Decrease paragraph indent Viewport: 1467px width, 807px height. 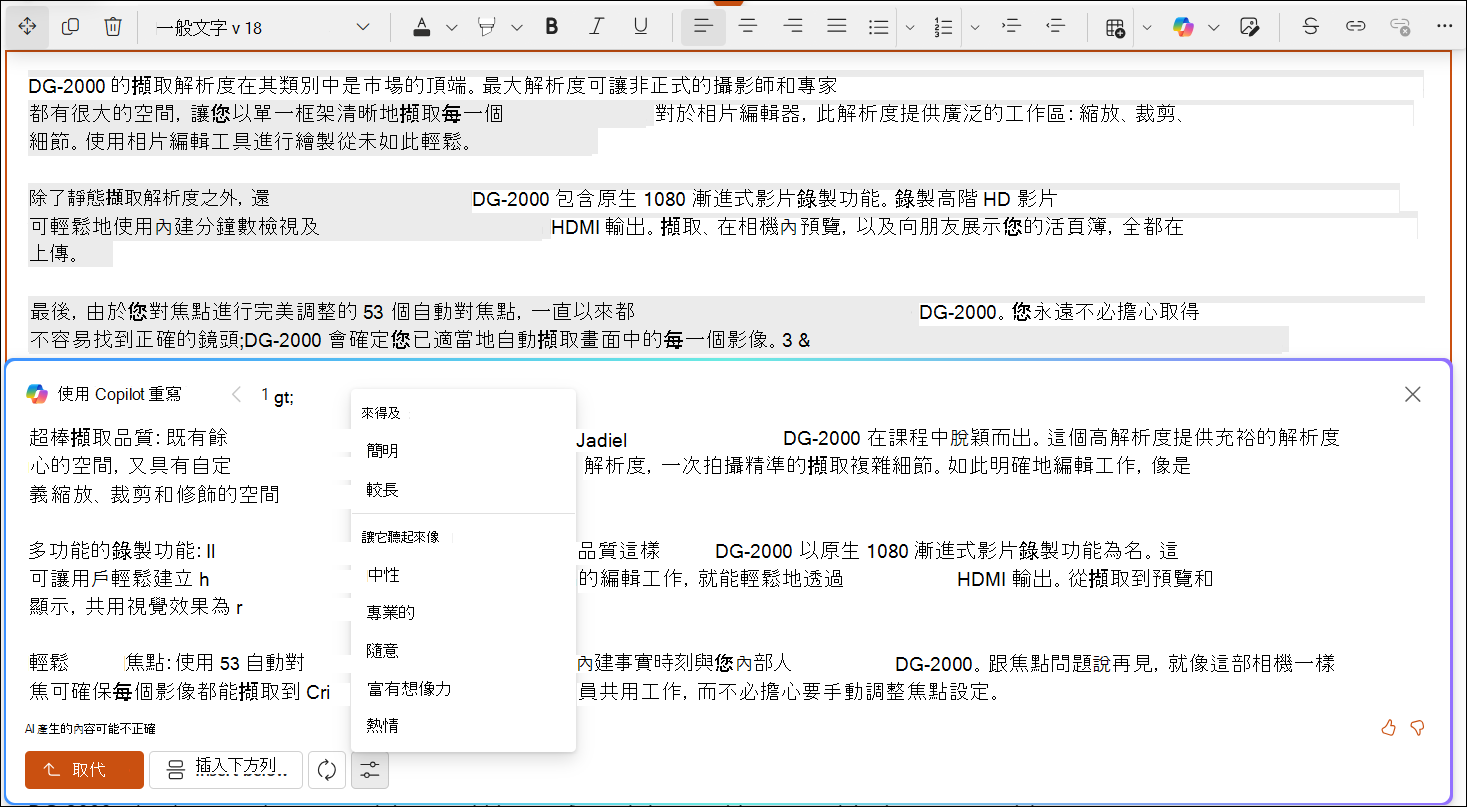coord(1055,27)
